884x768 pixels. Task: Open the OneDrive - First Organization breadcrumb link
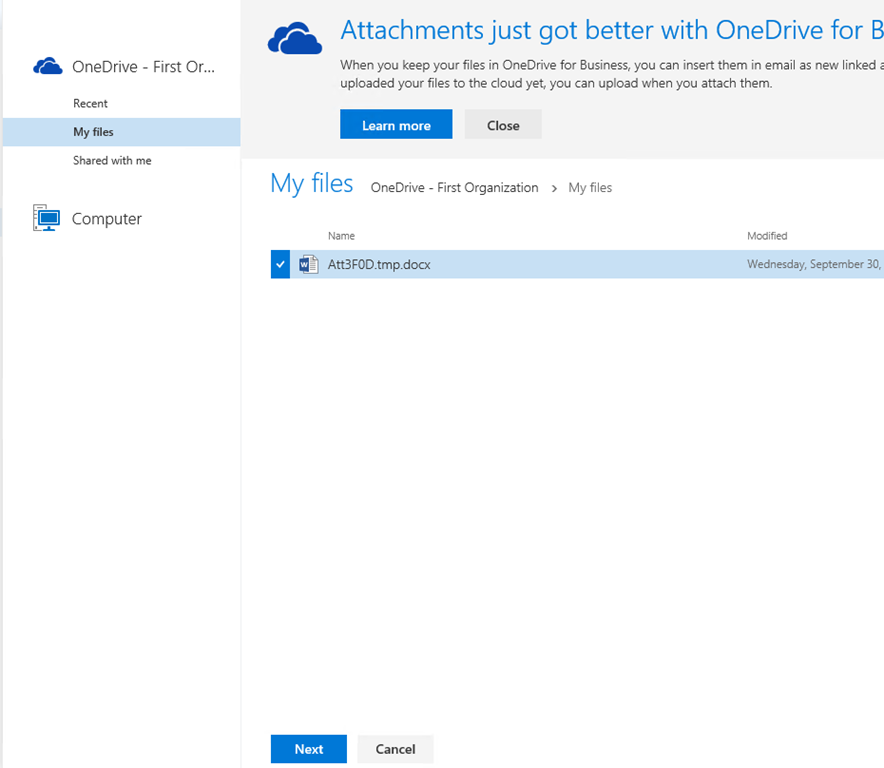[x=454, y=187]
